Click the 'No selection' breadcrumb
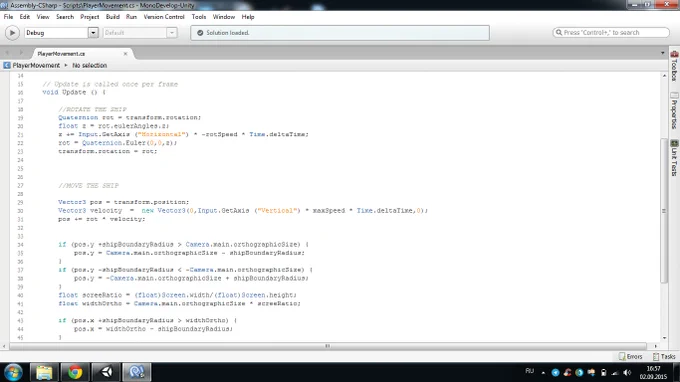Screen dimensions: 680x382 pyautogui.click(x=89, y=65)
